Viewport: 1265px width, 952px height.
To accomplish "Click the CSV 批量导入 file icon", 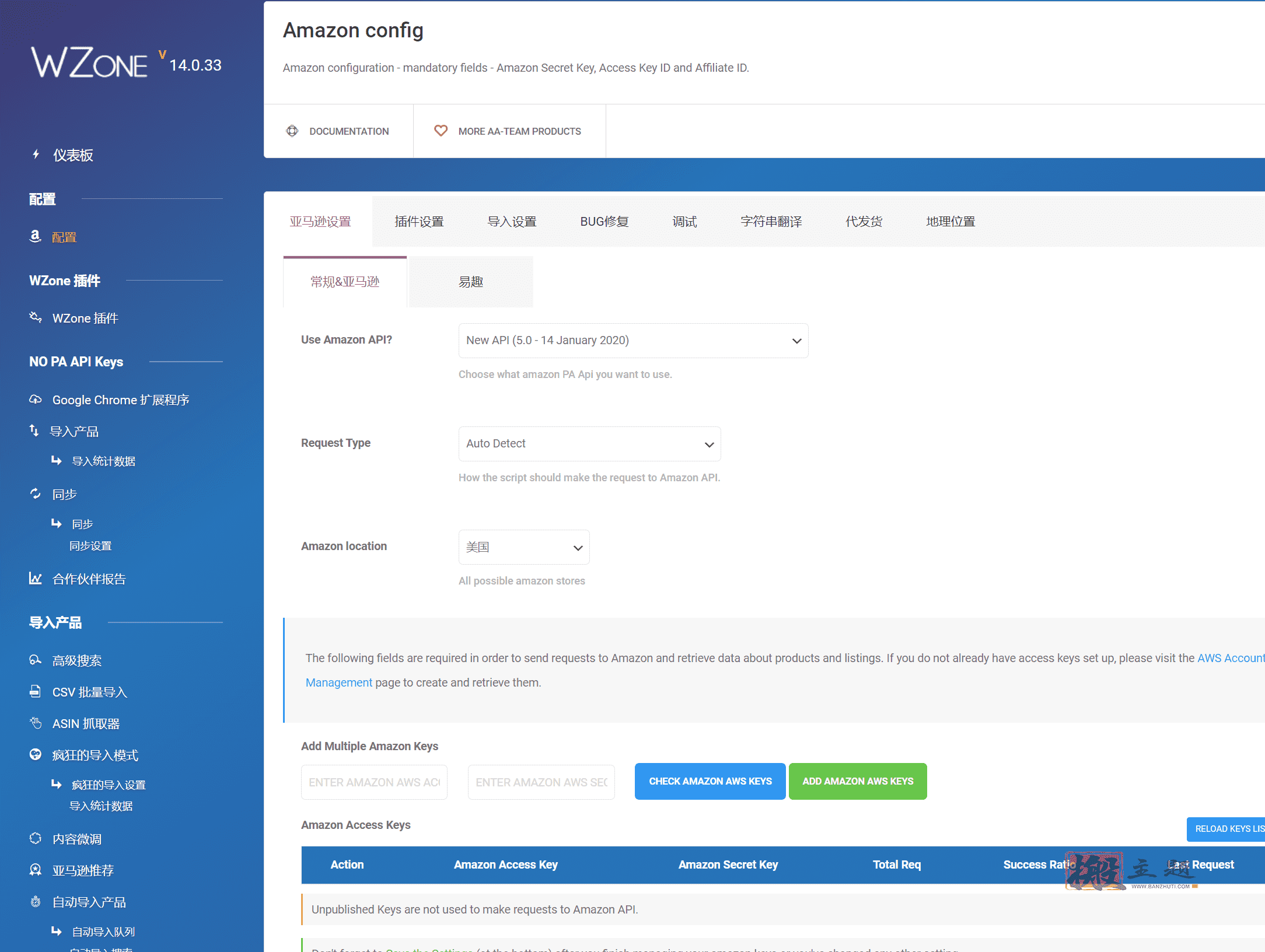I will pos(36,691).
